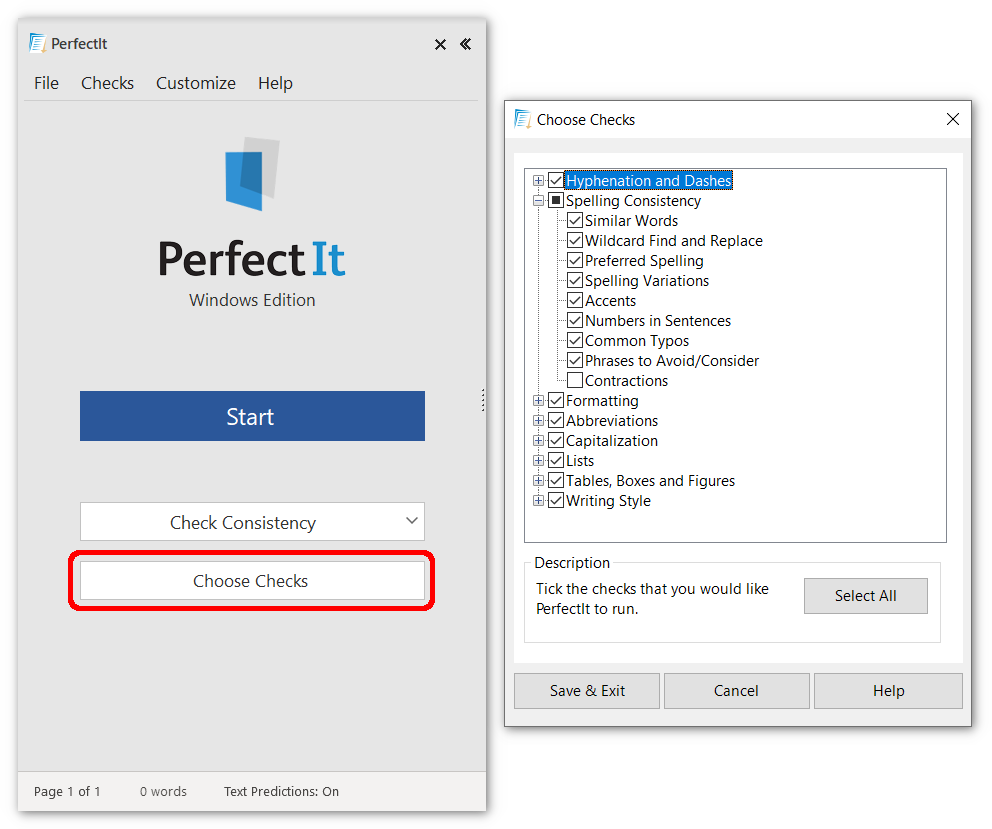Untick the Capitalization checkbox

(556, 440)
